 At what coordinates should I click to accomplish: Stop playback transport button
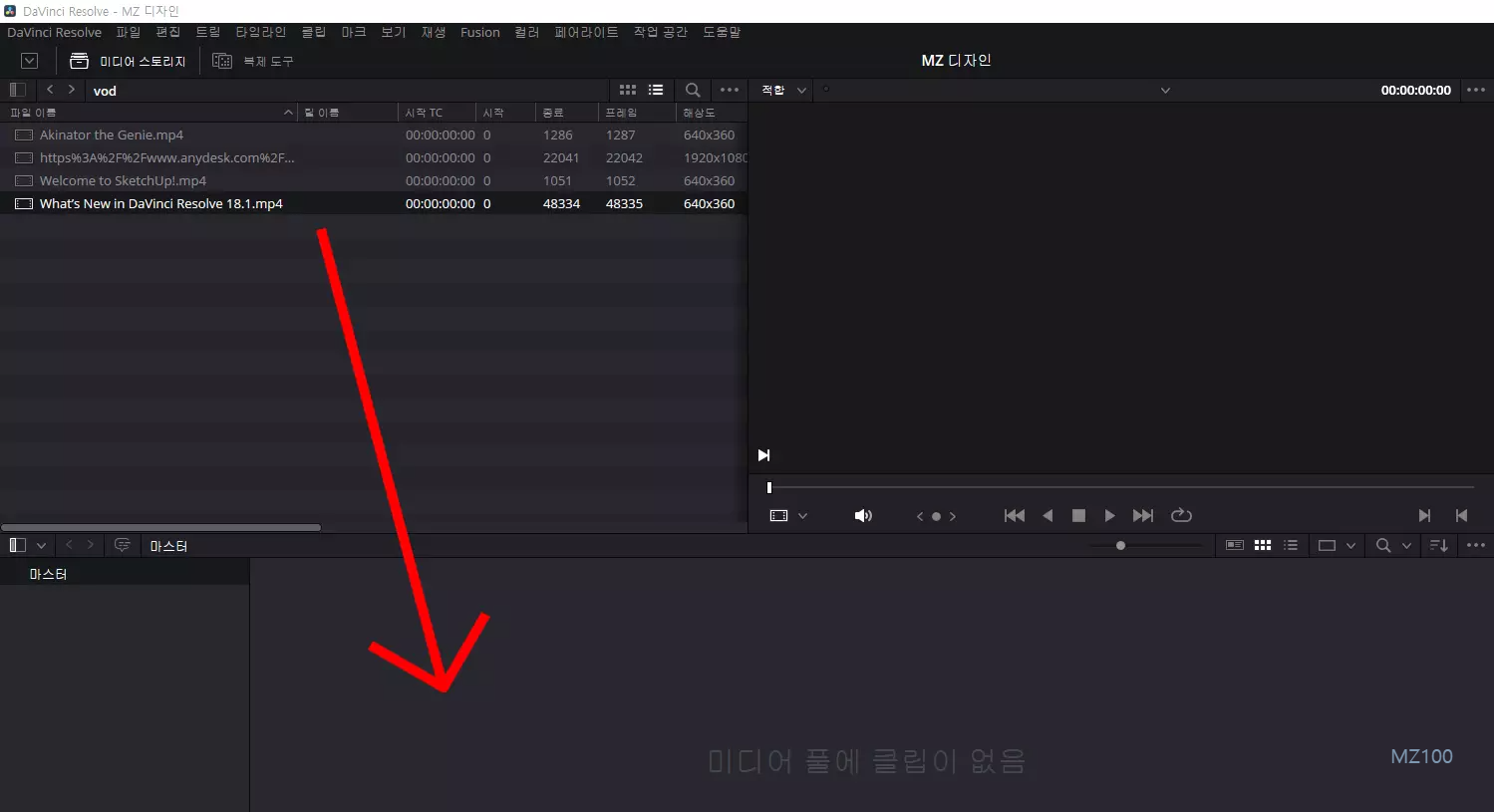1078,515
